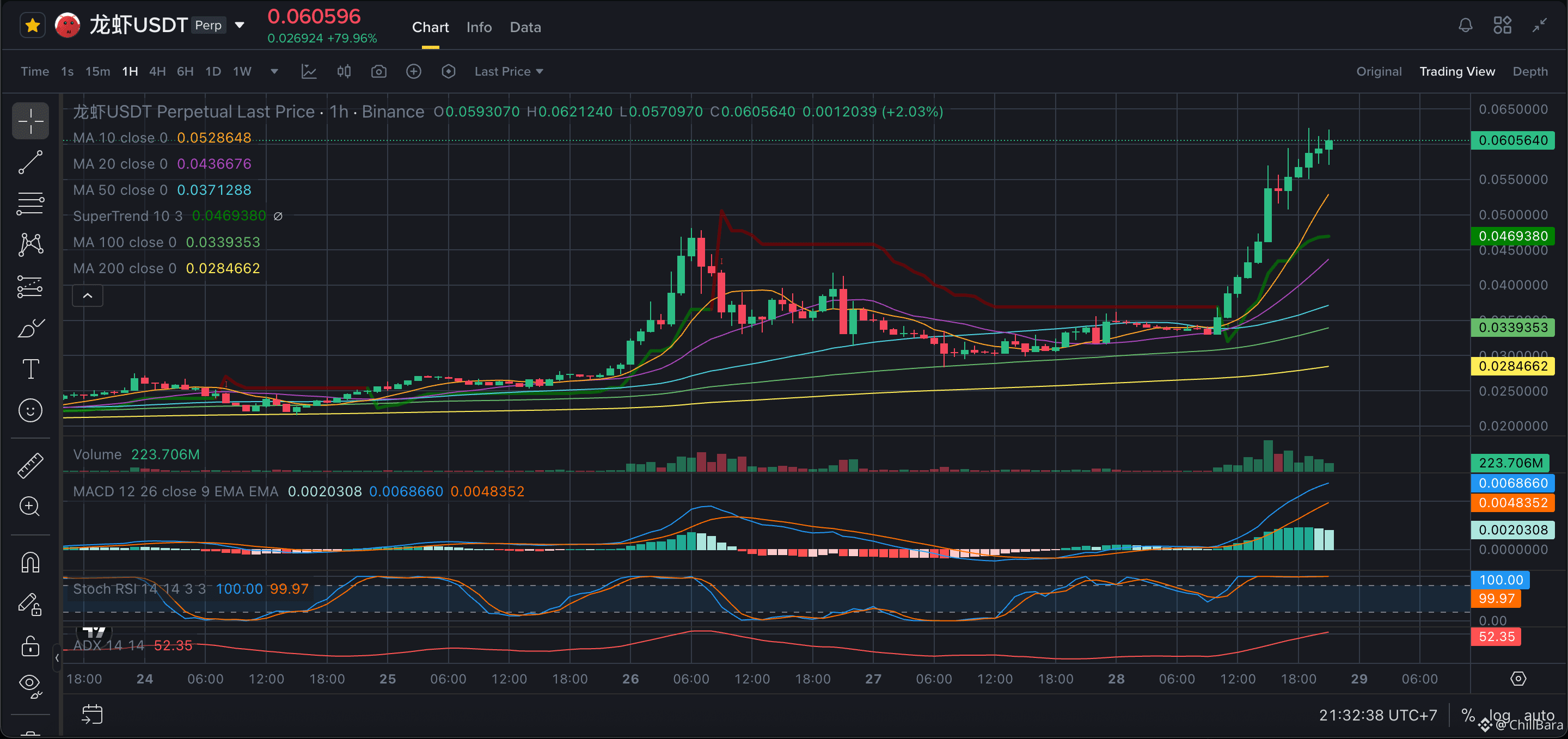Screen dimensions: 1568x739
Task: Open the Last Price dropdown
Action: click(509, 72)
